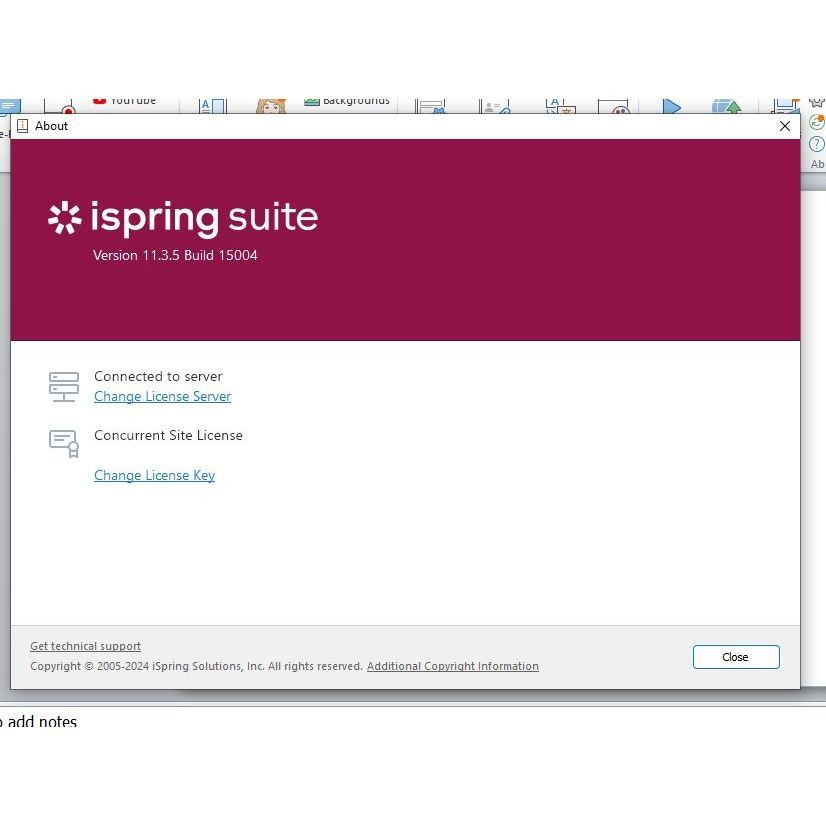Select the Backgrounds icon in the toolbar
The image size is (826, 826).
click(x=313, y=100)
